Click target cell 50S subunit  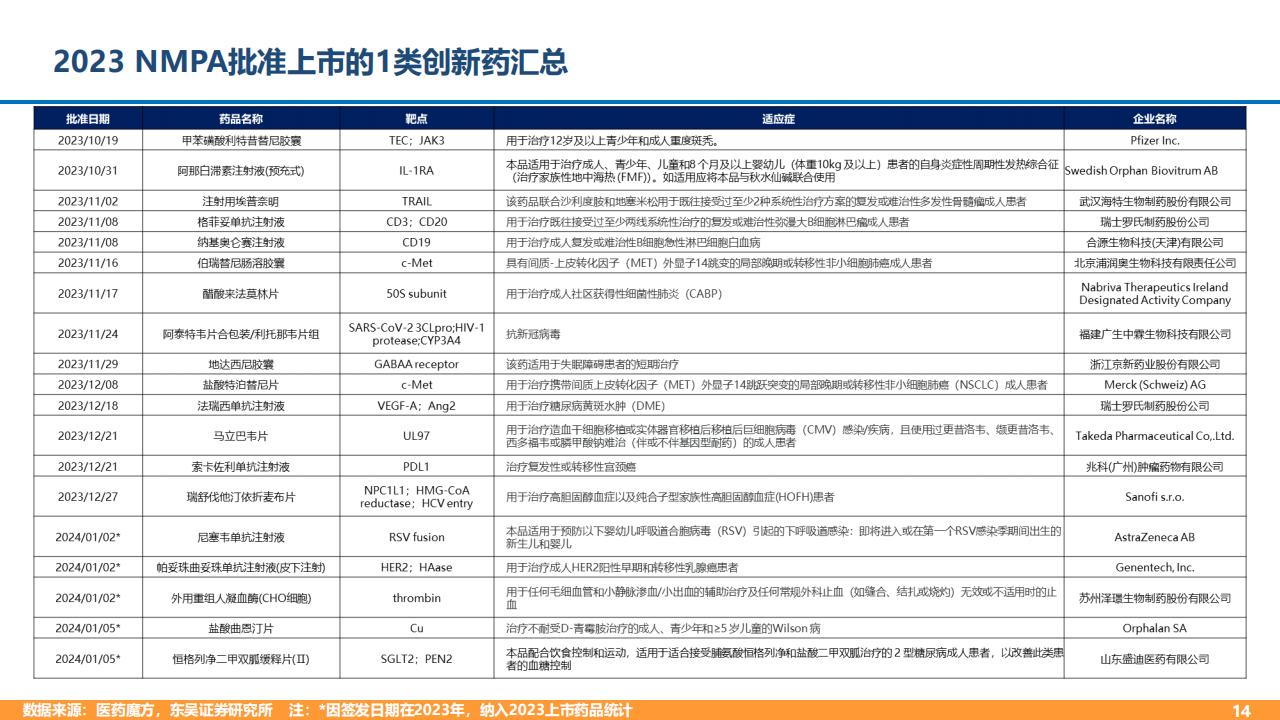tap(416, 294)
